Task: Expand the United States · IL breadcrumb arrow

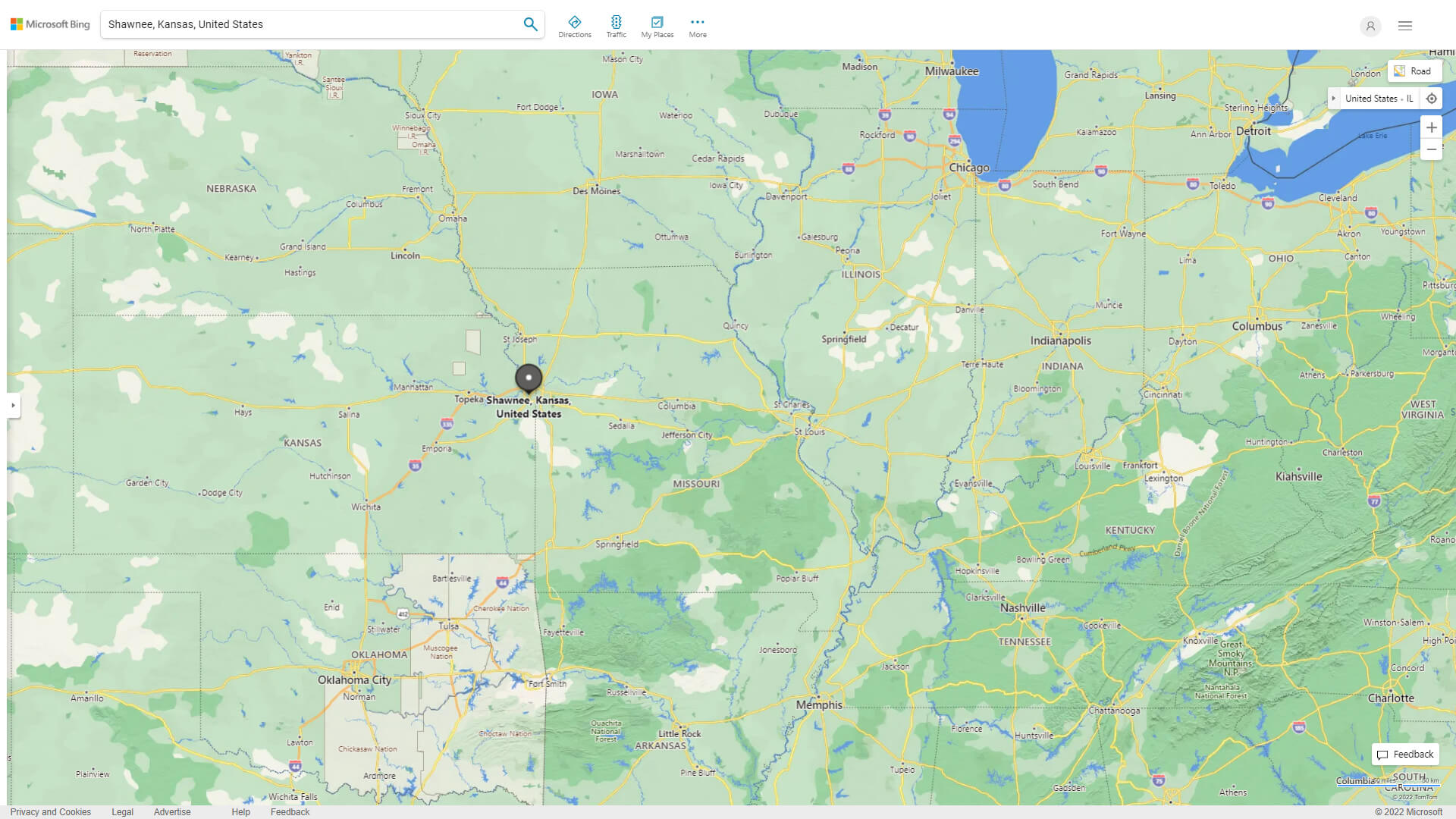Action: point(1334,98)
